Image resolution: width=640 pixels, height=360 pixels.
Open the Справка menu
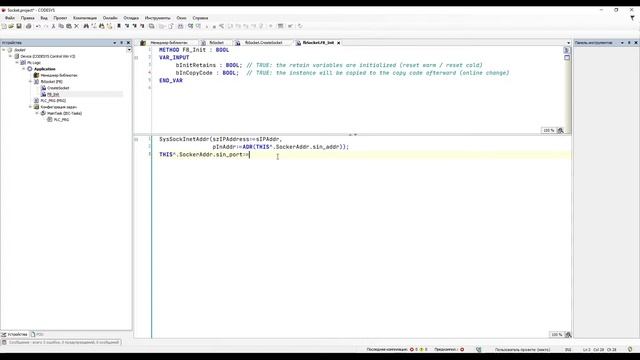point(200,18)
